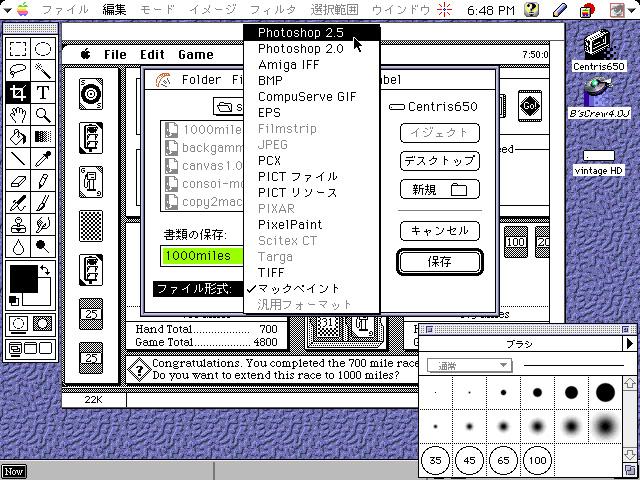Select the Smudge finger tool
The width and height of the screenshot is (640, 480).
click(42, 225)
